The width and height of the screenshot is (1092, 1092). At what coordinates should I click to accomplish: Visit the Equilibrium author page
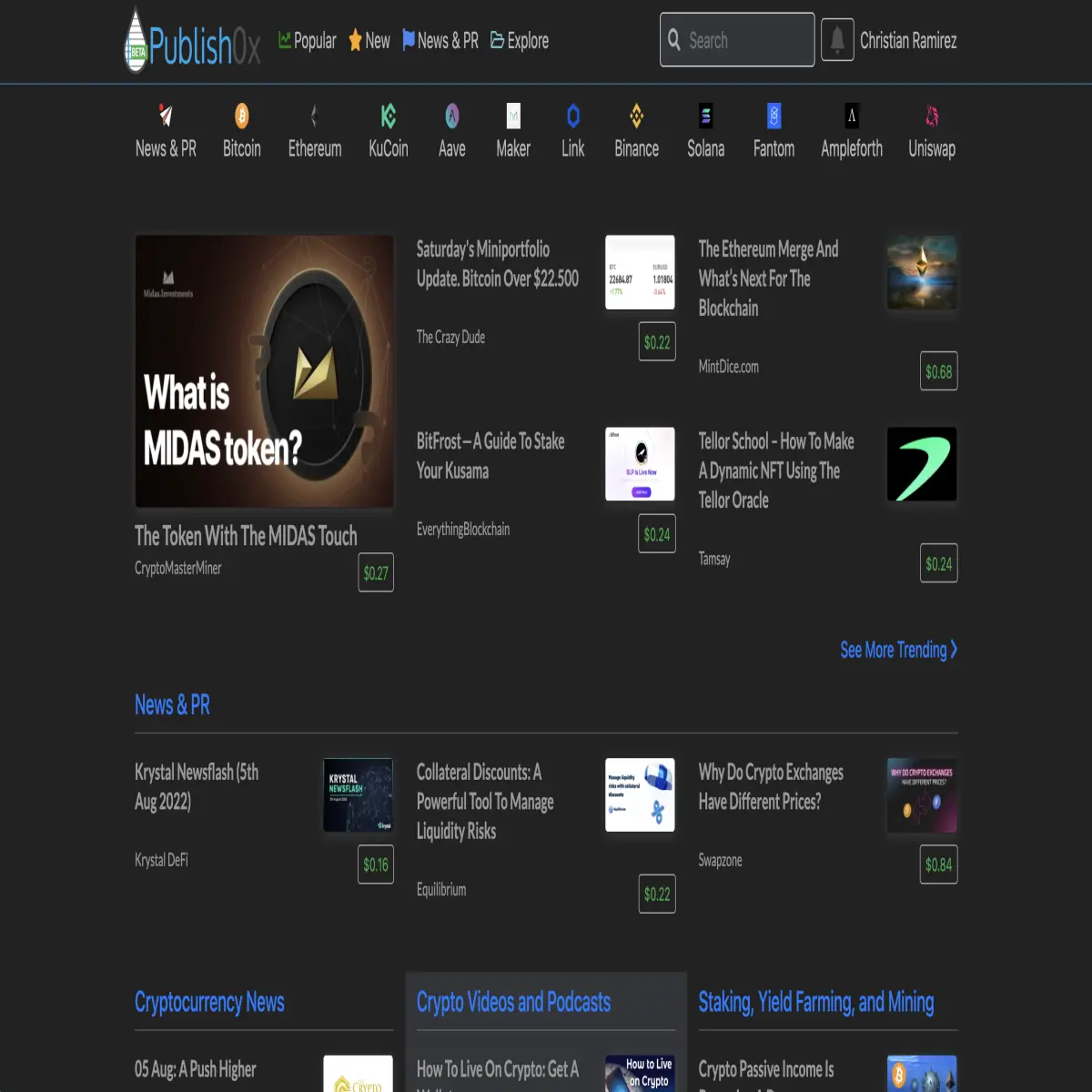441,890
